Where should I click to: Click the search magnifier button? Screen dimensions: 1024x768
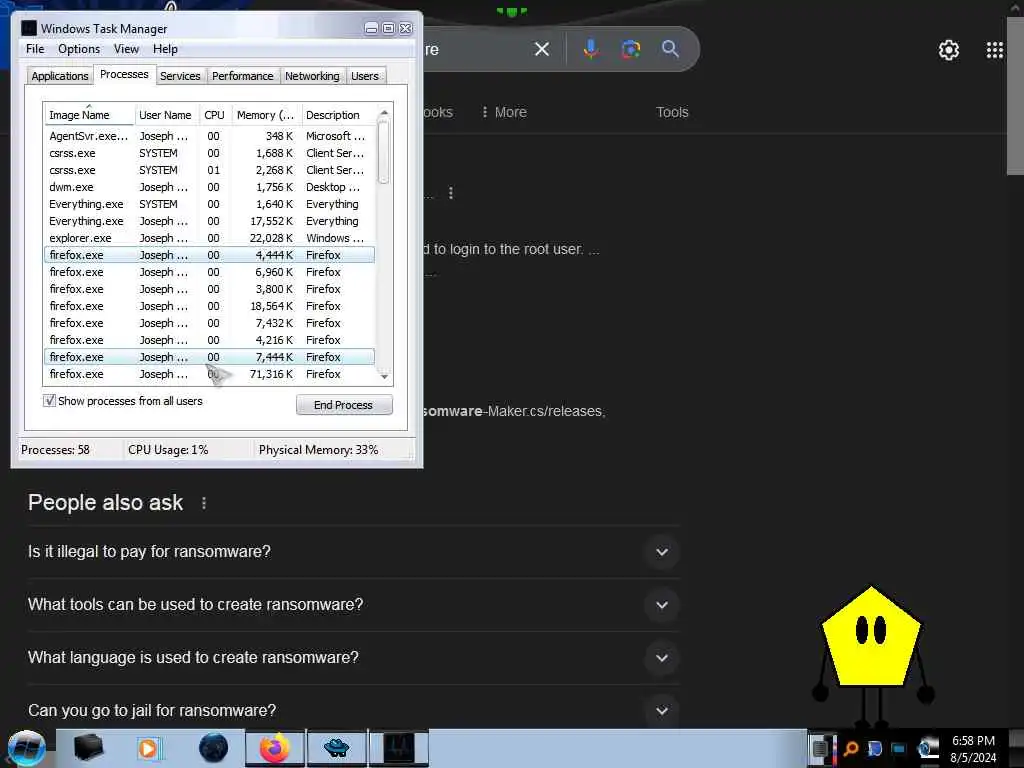tap(670, 49)
